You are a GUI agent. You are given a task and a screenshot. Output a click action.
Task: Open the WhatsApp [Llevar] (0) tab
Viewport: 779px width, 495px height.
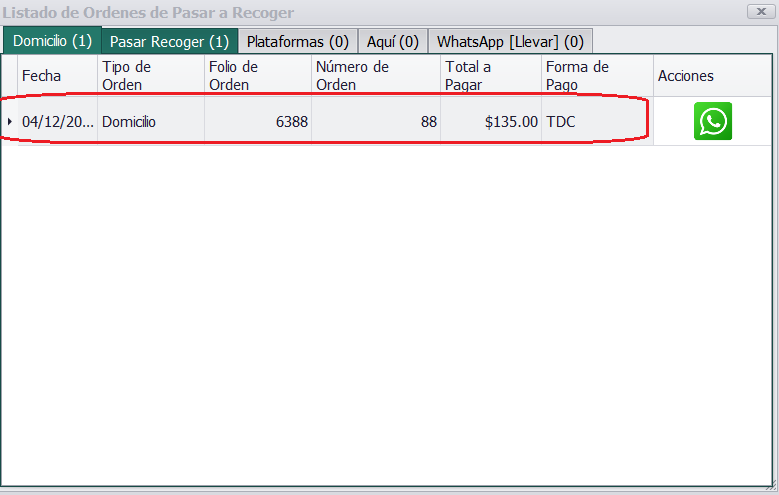tap(510, 42)
